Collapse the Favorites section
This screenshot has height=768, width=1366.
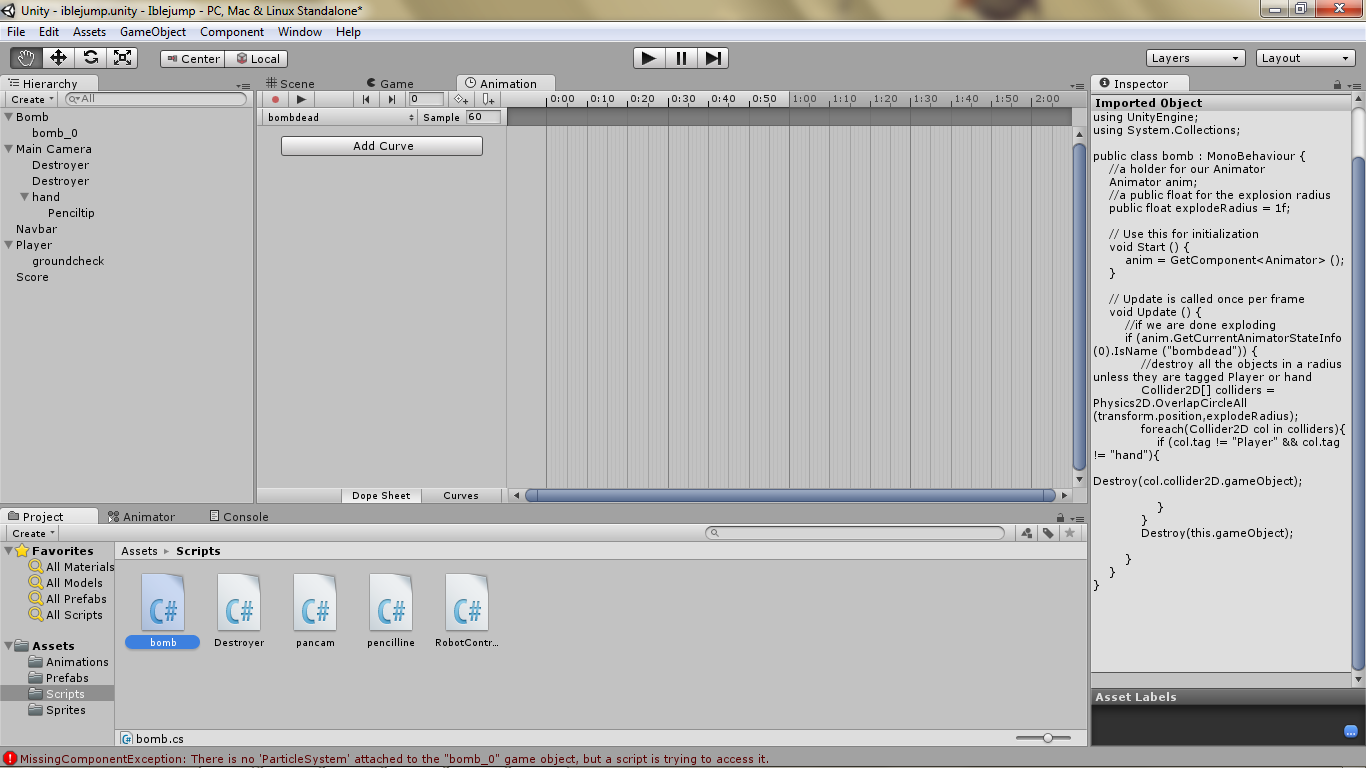[x=8, y=551]
